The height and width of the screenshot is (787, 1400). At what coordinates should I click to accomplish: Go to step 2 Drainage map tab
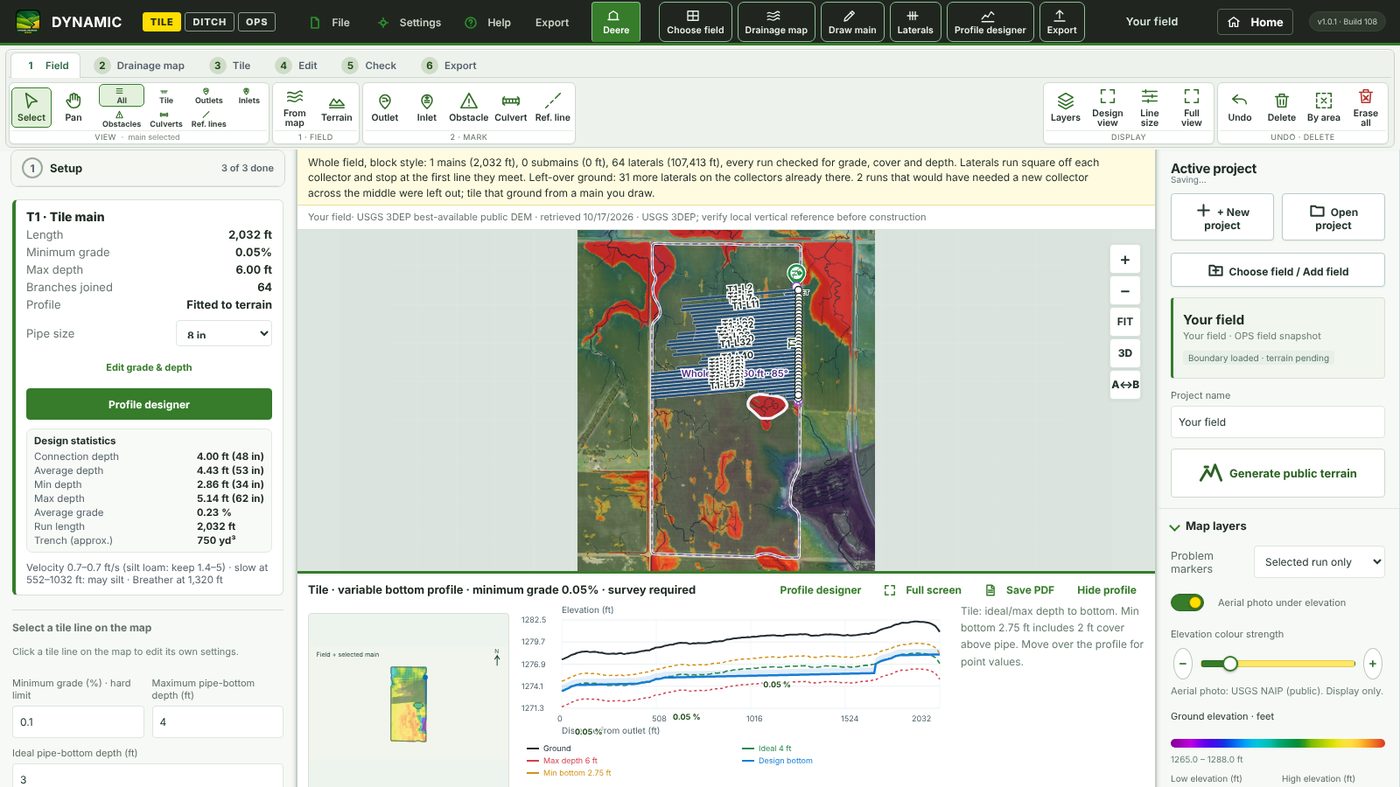tap(140, 65)
